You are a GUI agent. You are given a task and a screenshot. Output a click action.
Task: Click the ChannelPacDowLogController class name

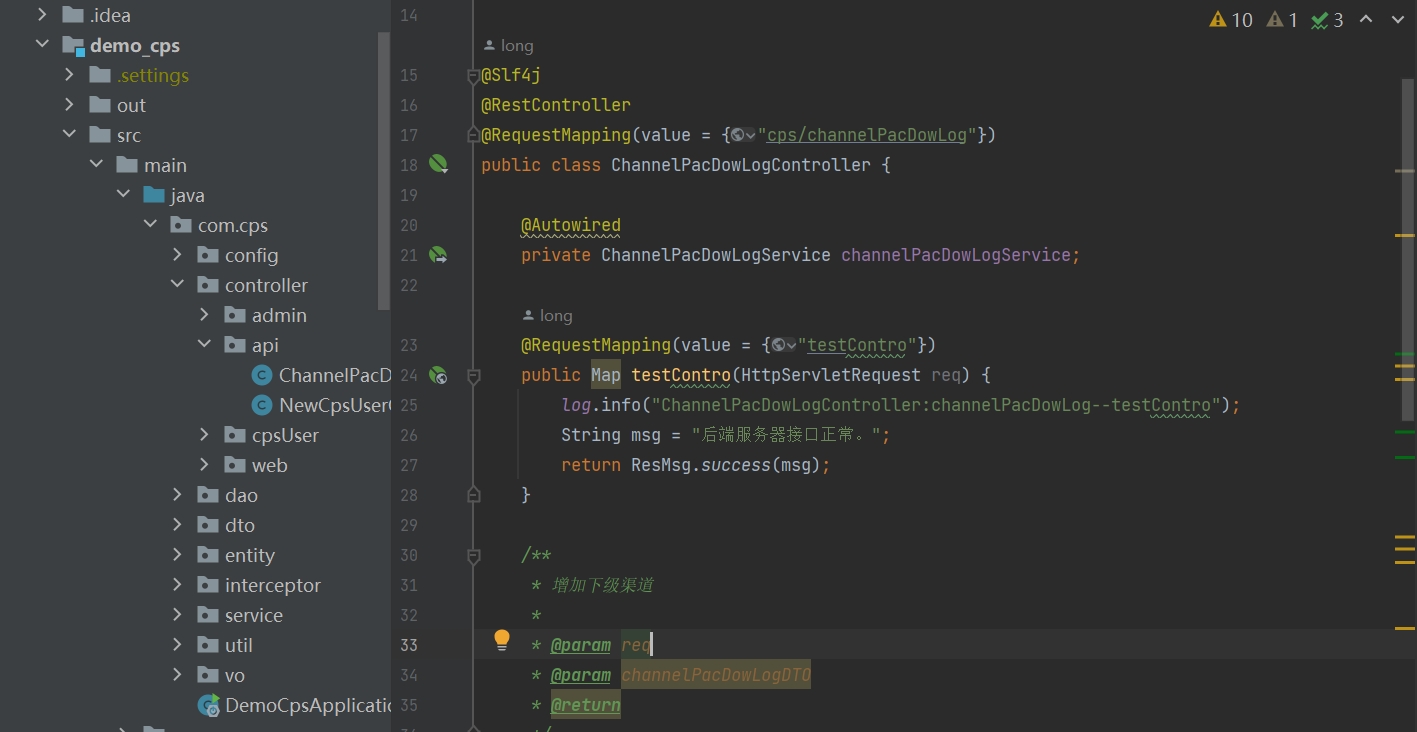[x=741, y=165]
